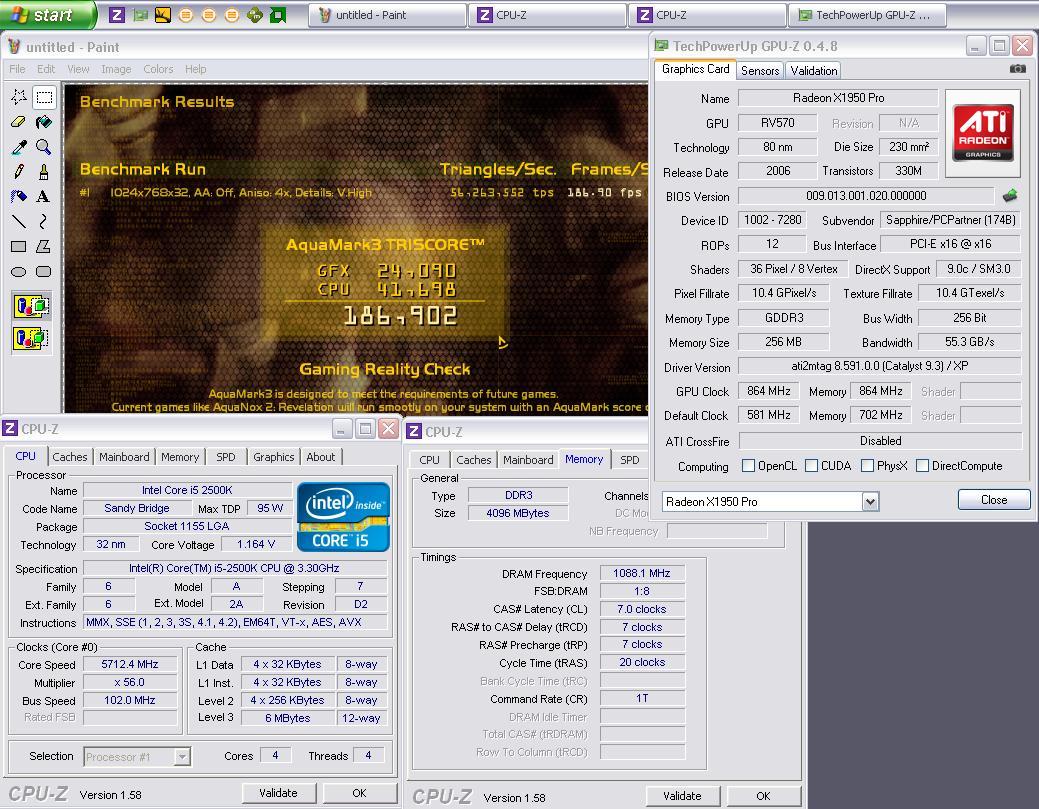Open the About tab in left CPU-Z

321,457
